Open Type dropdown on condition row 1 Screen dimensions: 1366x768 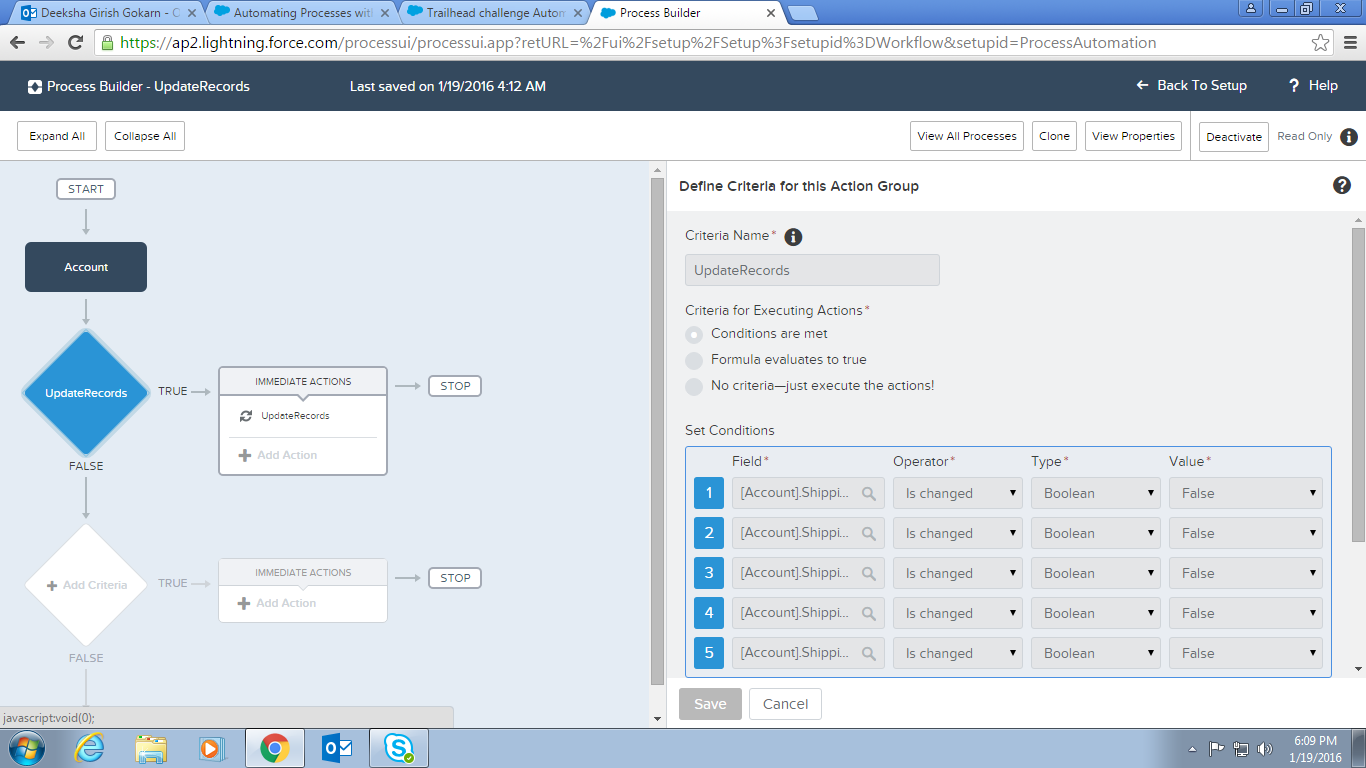click(x=1096, y=493)
